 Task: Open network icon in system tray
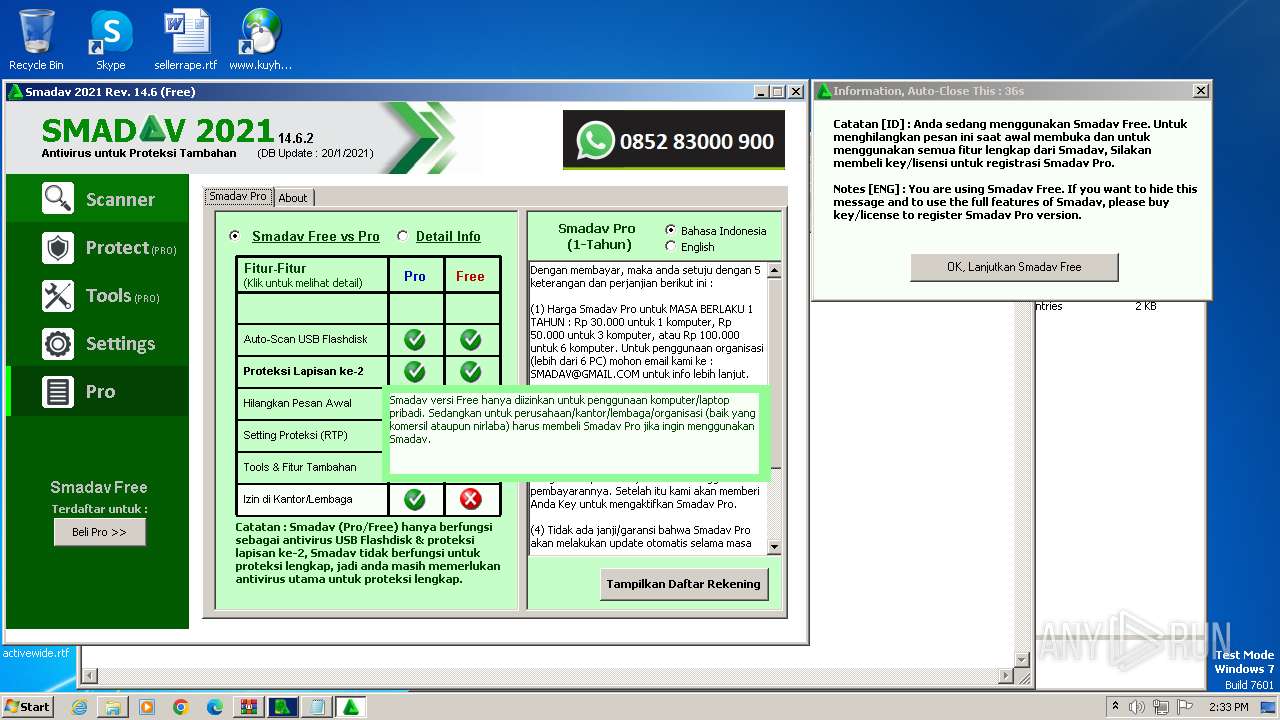(x=1161, y=707)
